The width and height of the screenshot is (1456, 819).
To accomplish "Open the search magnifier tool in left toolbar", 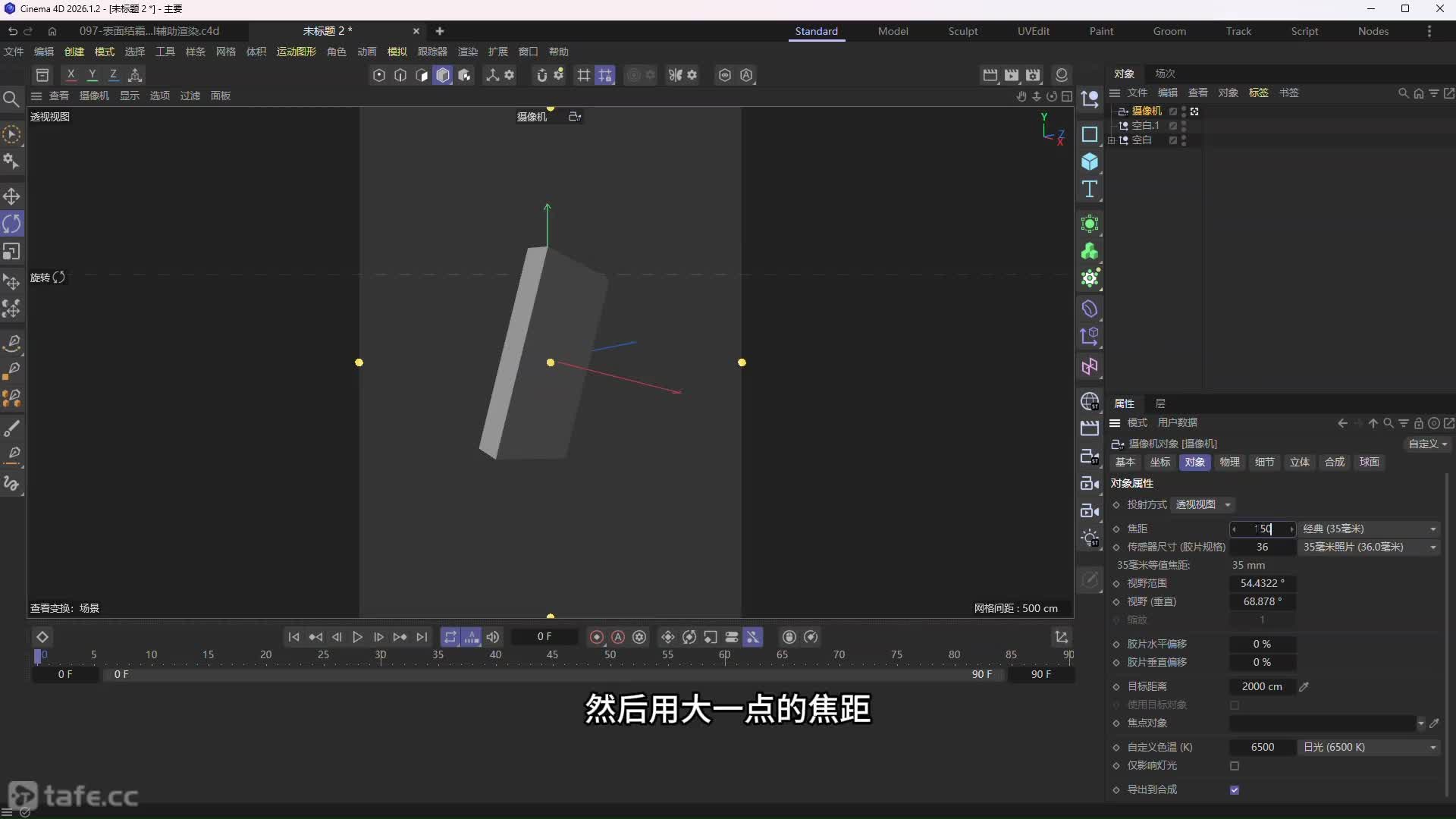I will click(x=11, y=99).
